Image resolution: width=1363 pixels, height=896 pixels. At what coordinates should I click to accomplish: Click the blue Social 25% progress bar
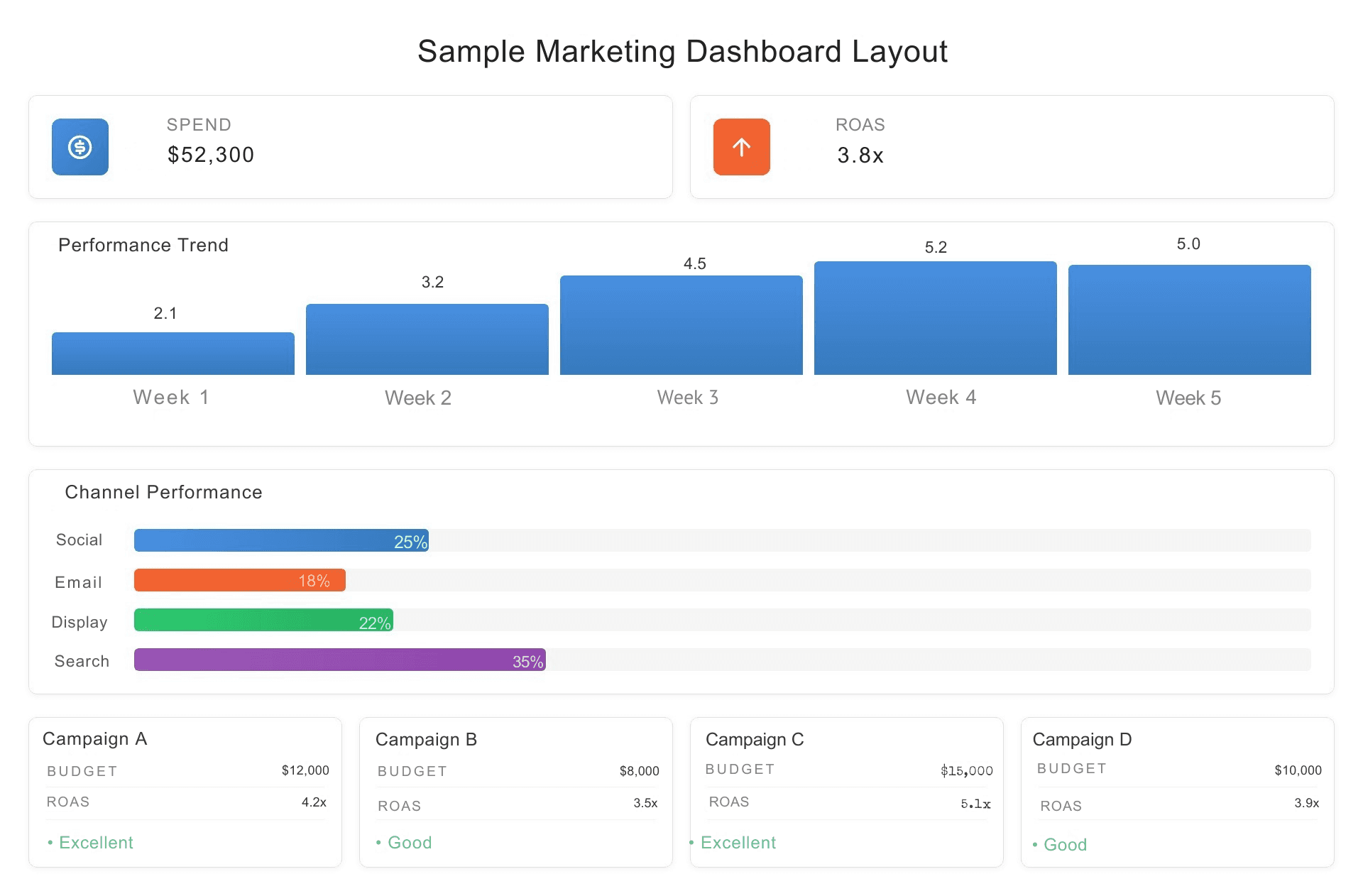(x=280, y=540)
